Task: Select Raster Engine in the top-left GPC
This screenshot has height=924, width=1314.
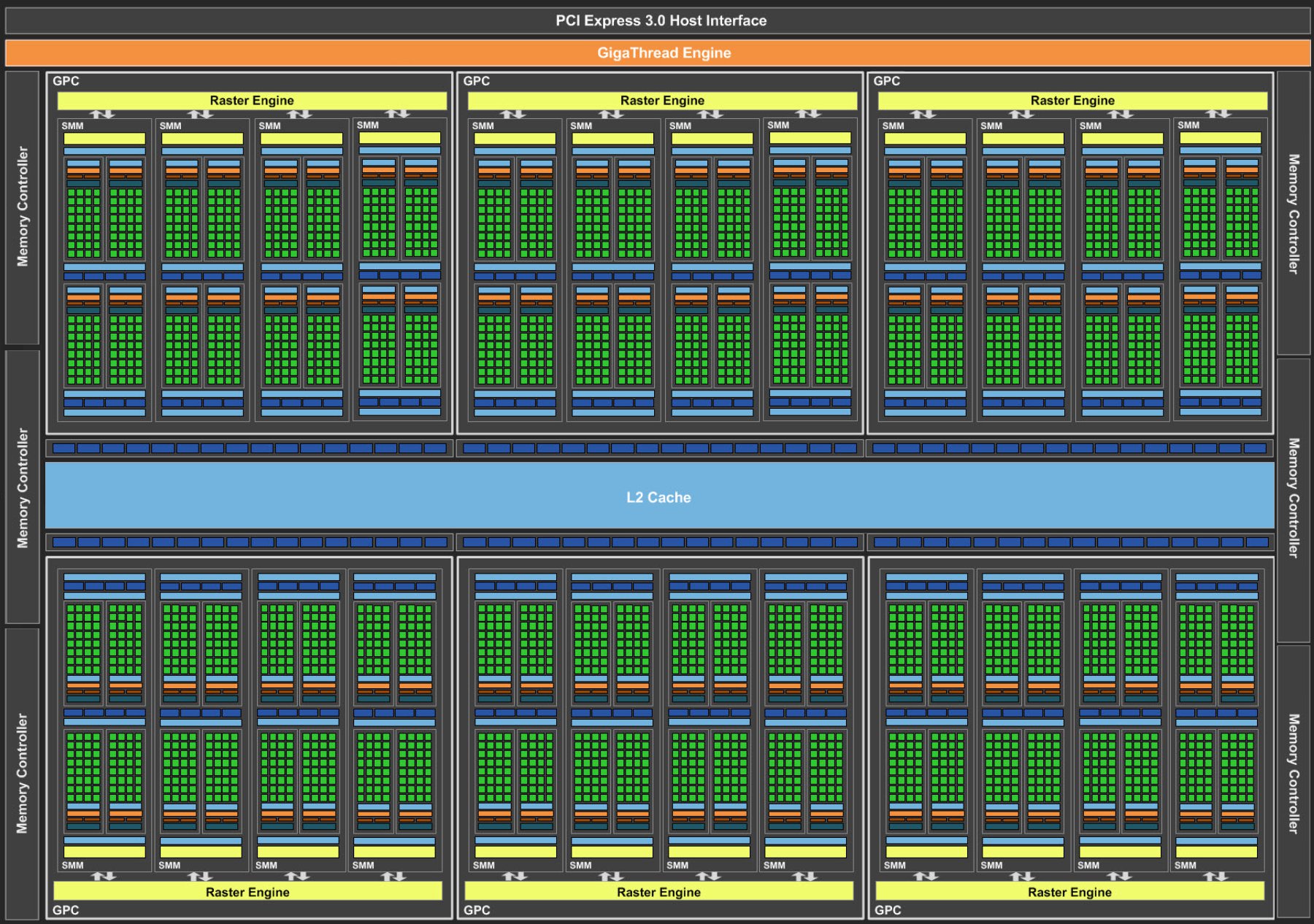Action: point(252,100)
